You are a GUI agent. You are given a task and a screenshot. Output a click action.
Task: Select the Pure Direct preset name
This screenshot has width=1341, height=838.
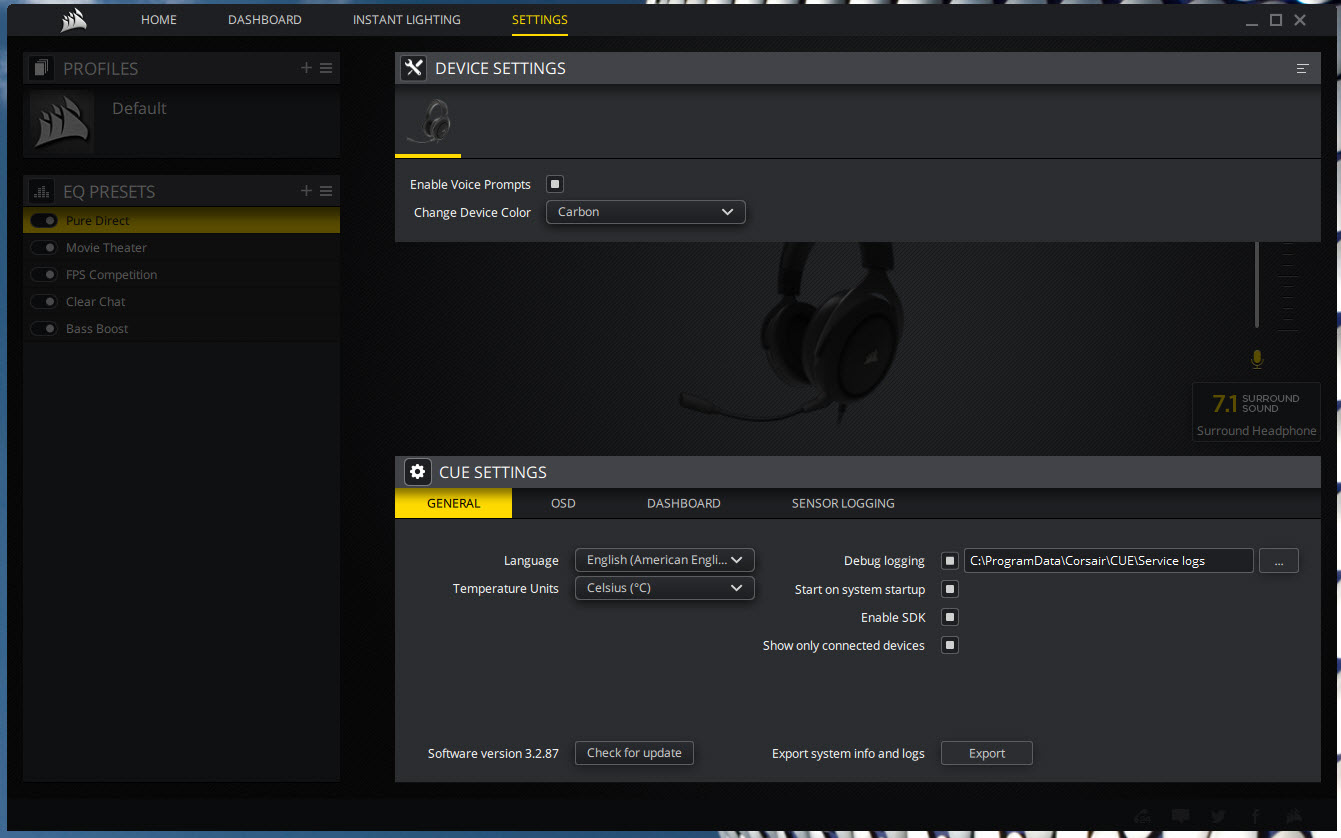coord(98,221)
